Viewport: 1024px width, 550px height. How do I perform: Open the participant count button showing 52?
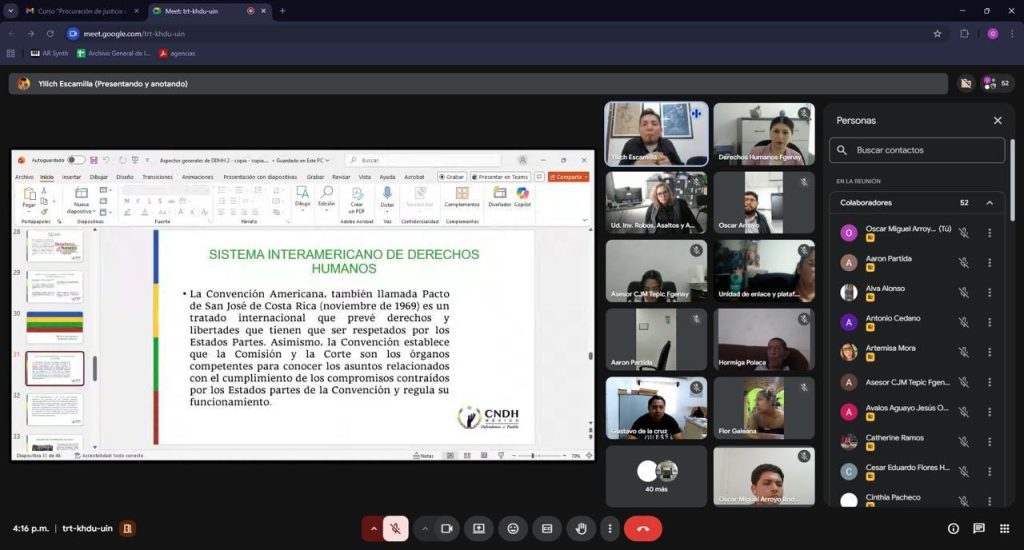pyautogui.click(x=996, y=84)
